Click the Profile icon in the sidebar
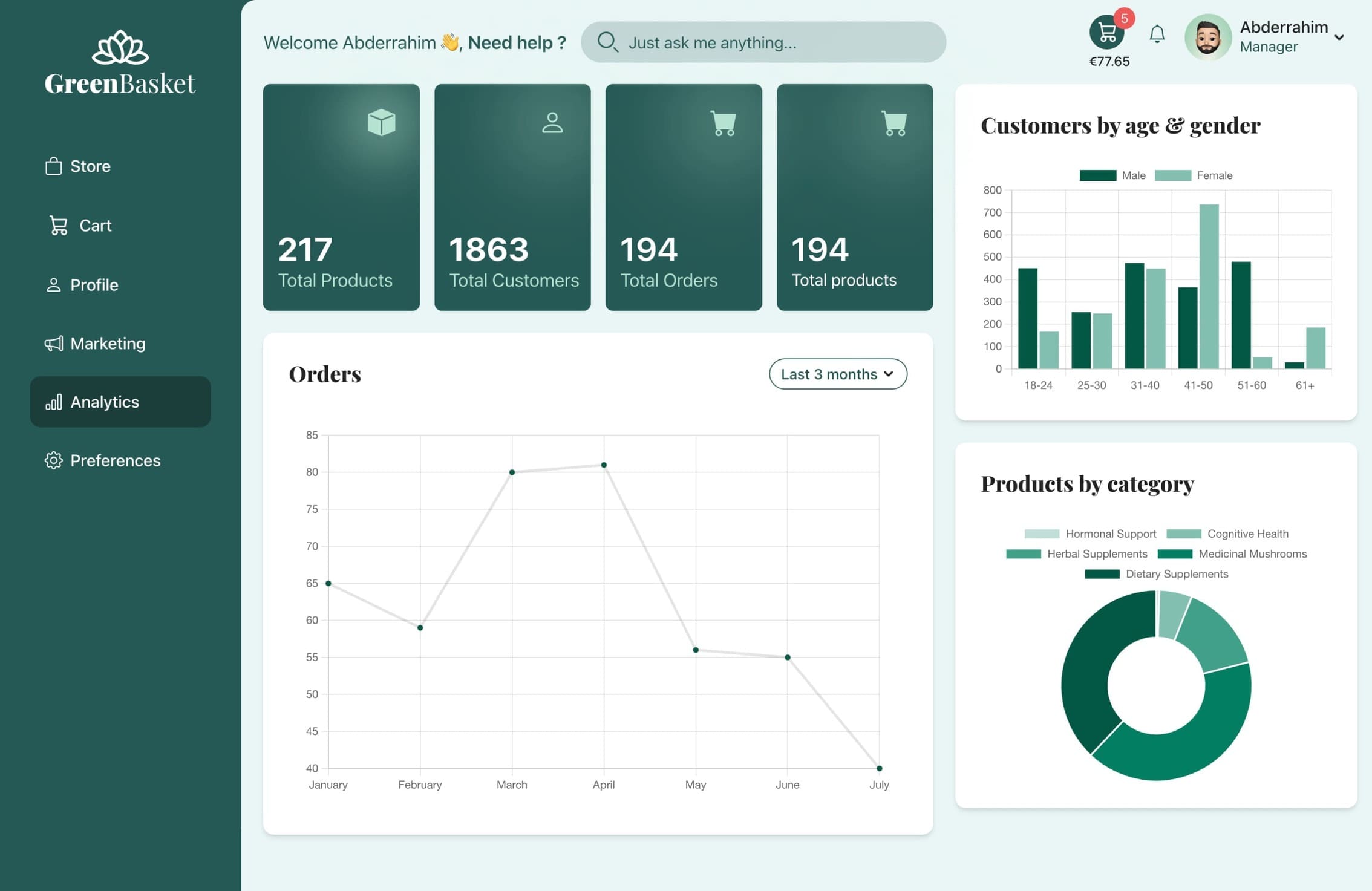This screenshot has height=891, width=1372. click(x=55, y=284)
